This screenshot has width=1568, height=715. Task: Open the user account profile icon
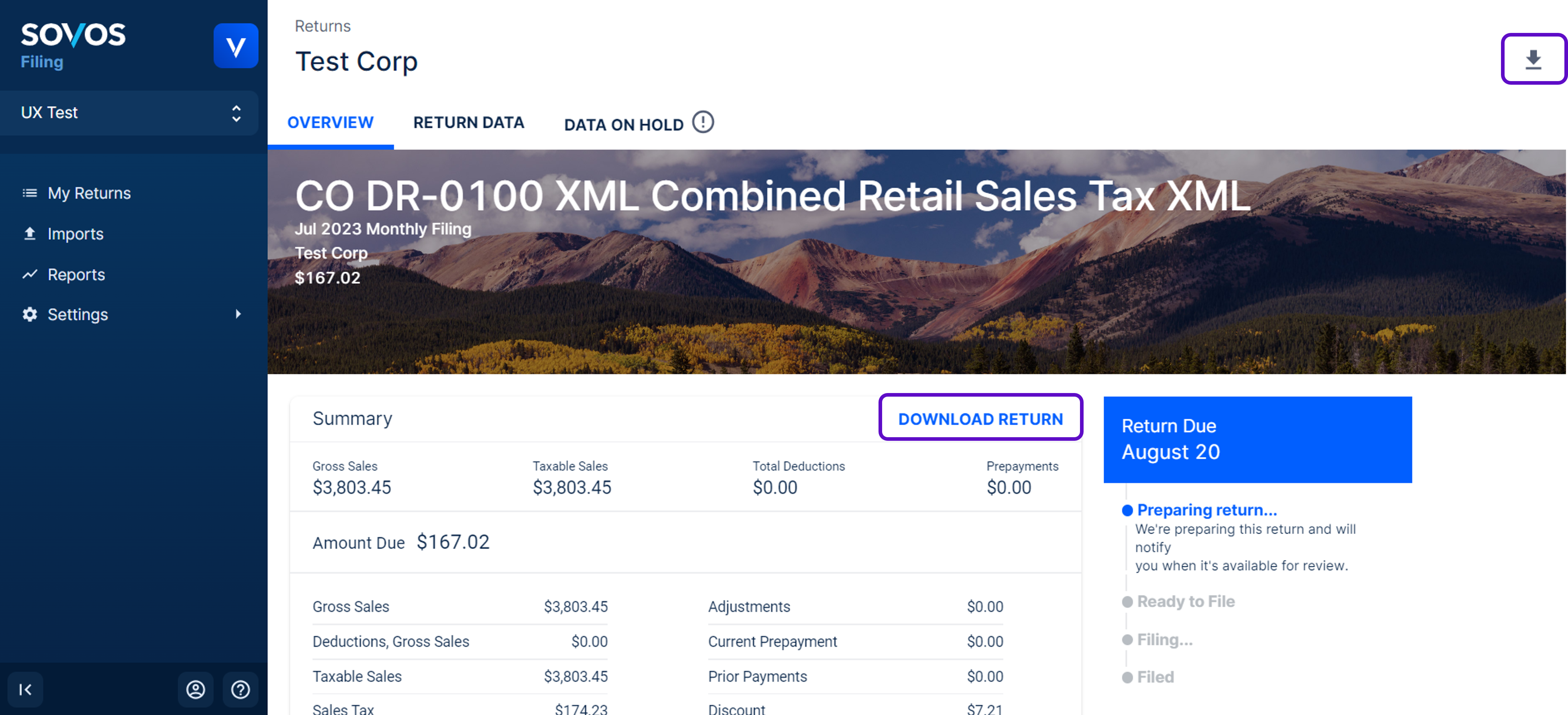pyautogui.click(x=195, y=689)
